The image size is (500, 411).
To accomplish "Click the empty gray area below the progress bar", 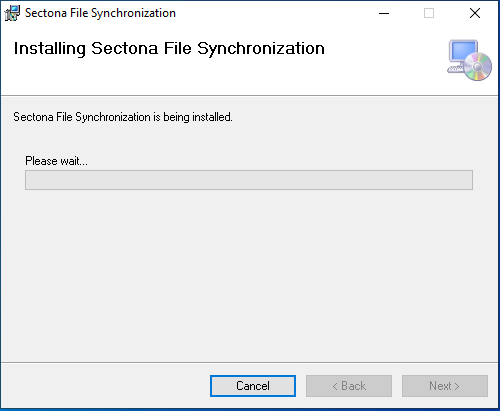I will coord(249,273).
